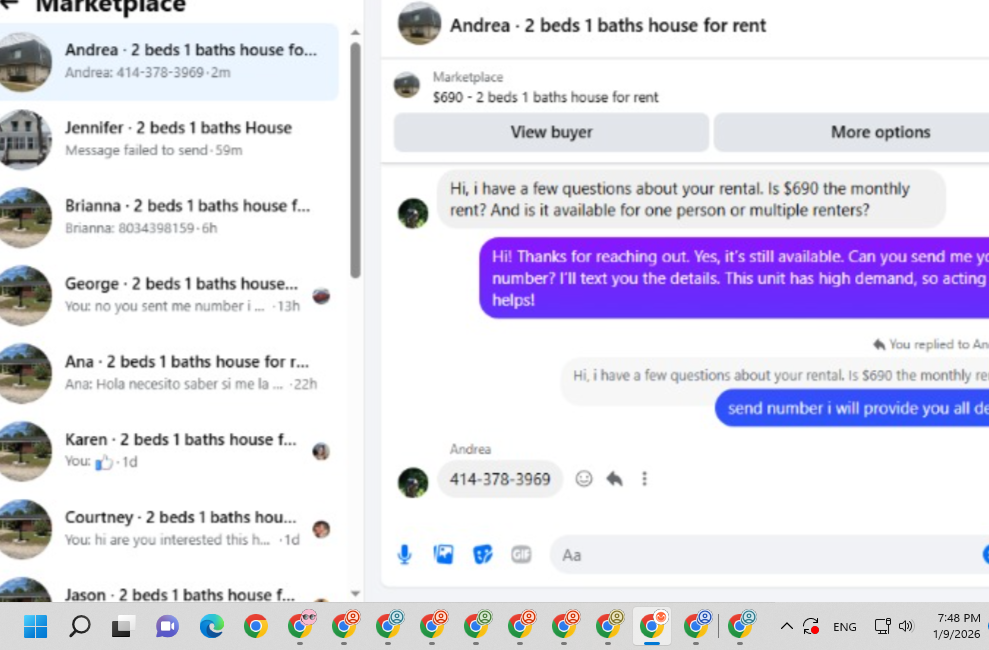The height and width of the screenshot is (650, 989).
Task: Open the Windows Start menu
Action: pyautogui.click(x=35, y=626)
